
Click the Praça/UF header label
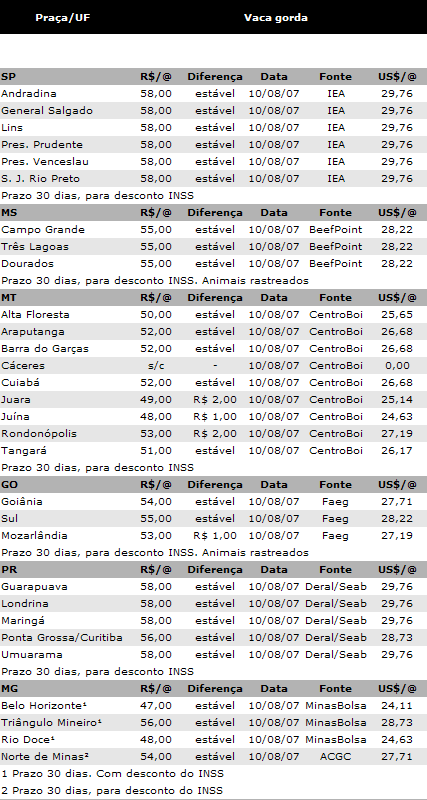point(57,18)
